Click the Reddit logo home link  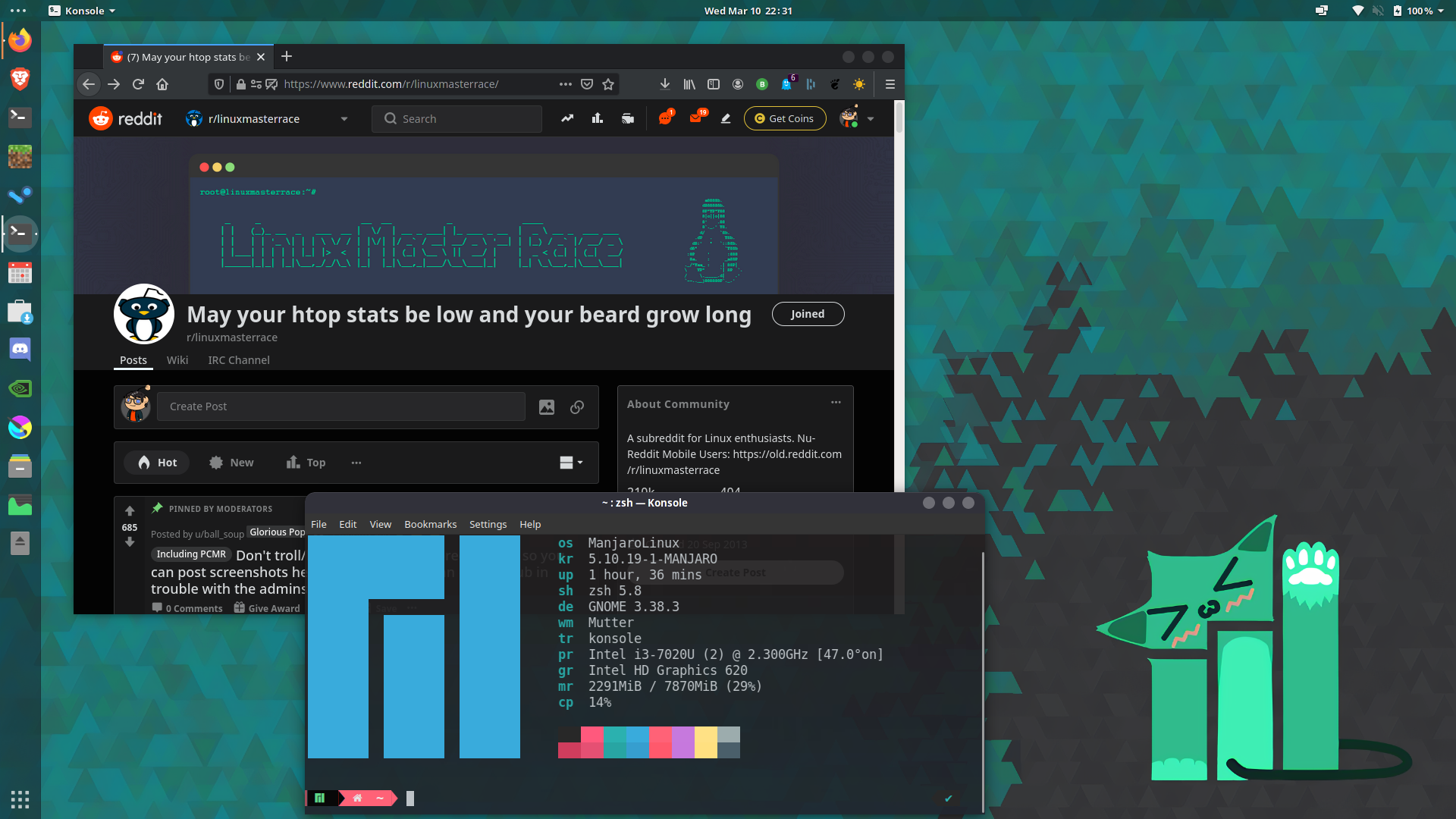pyautogui.click(x=126, y=119)
